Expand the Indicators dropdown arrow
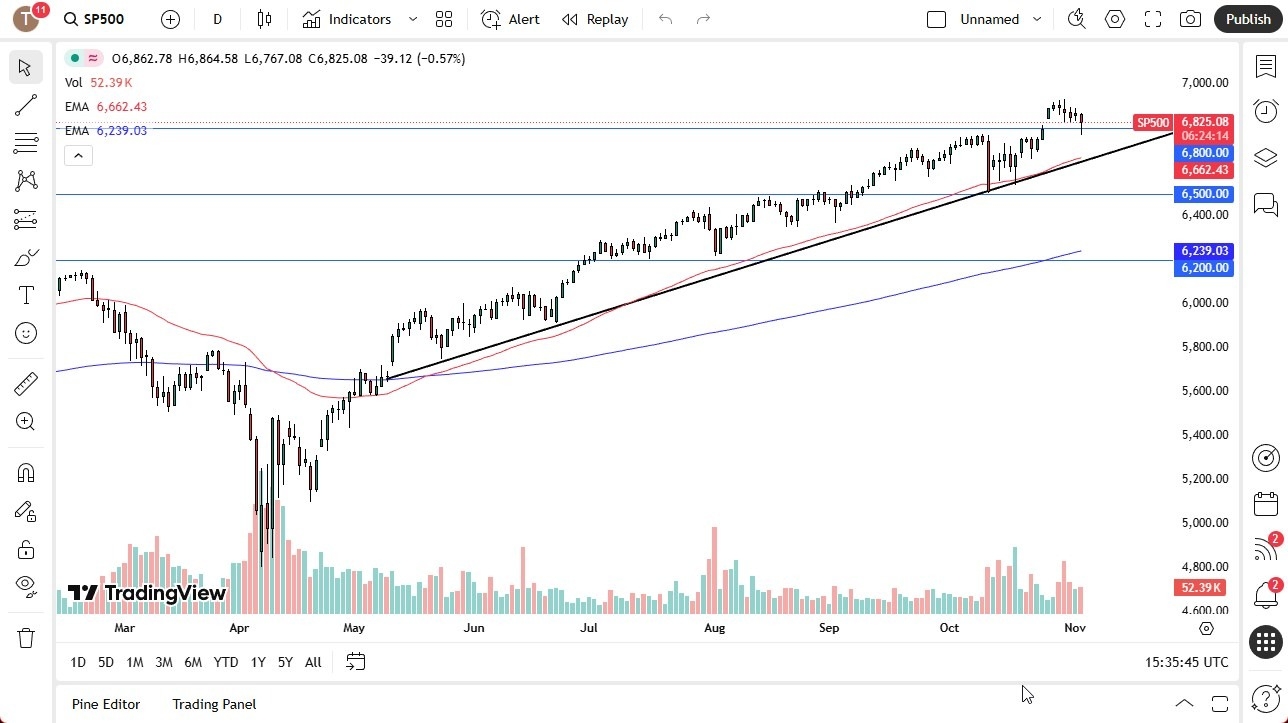Viewport: 1288px width, 723px height. tap(412, 18)
